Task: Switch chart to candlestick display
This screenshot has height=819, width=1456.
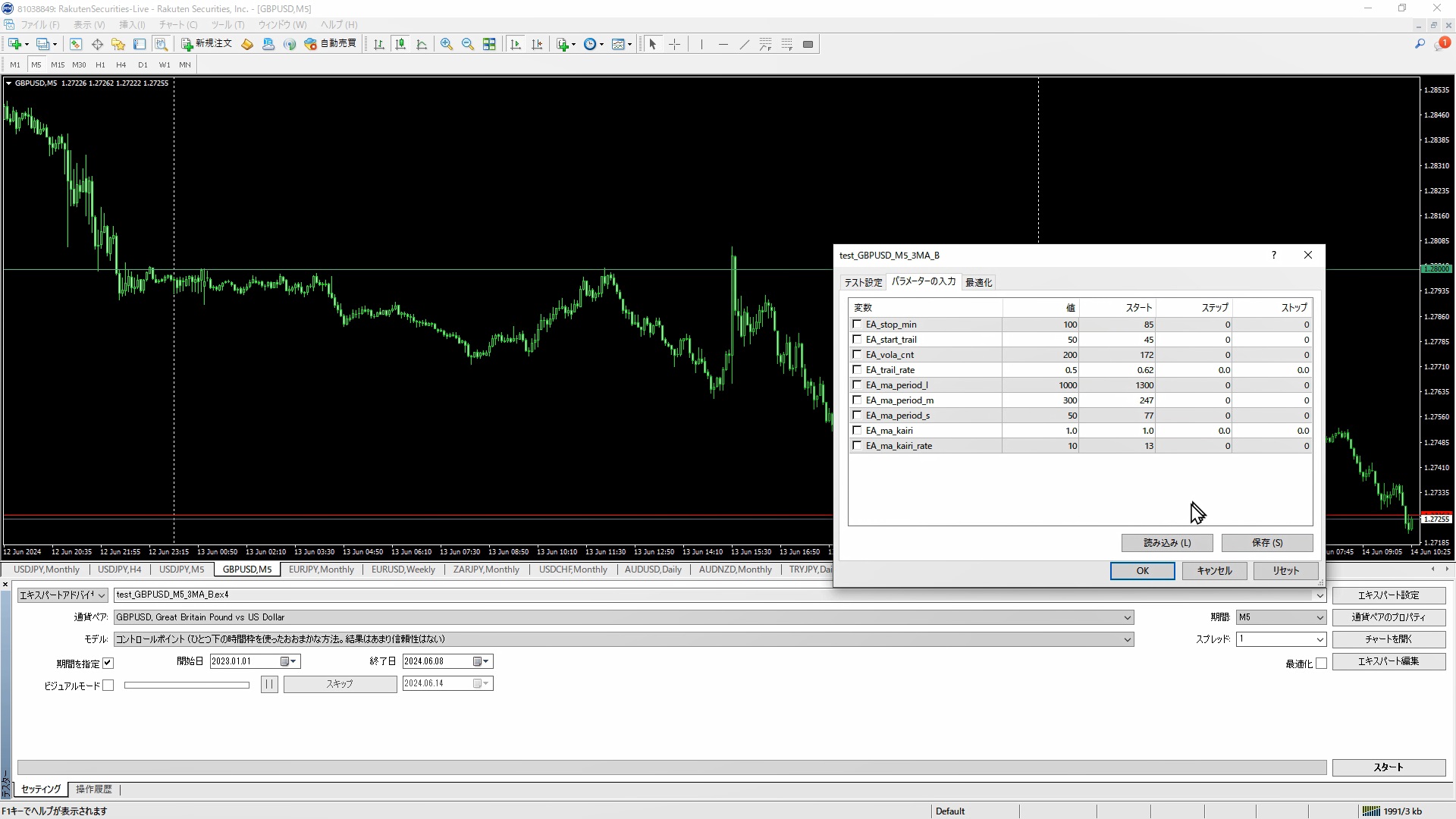Action: (400, 44)
